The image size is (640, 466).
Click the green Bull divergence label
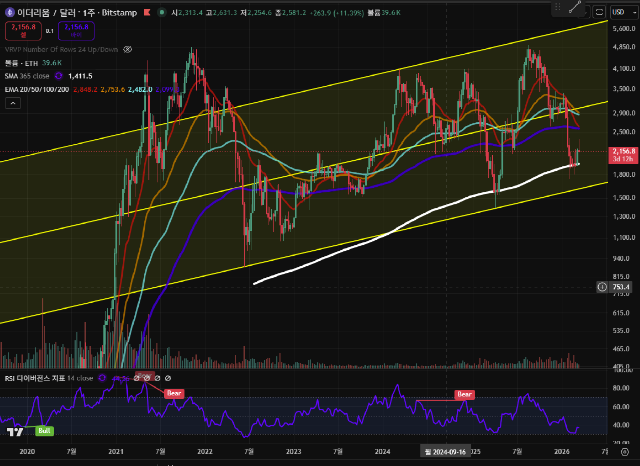click(44, 431)
